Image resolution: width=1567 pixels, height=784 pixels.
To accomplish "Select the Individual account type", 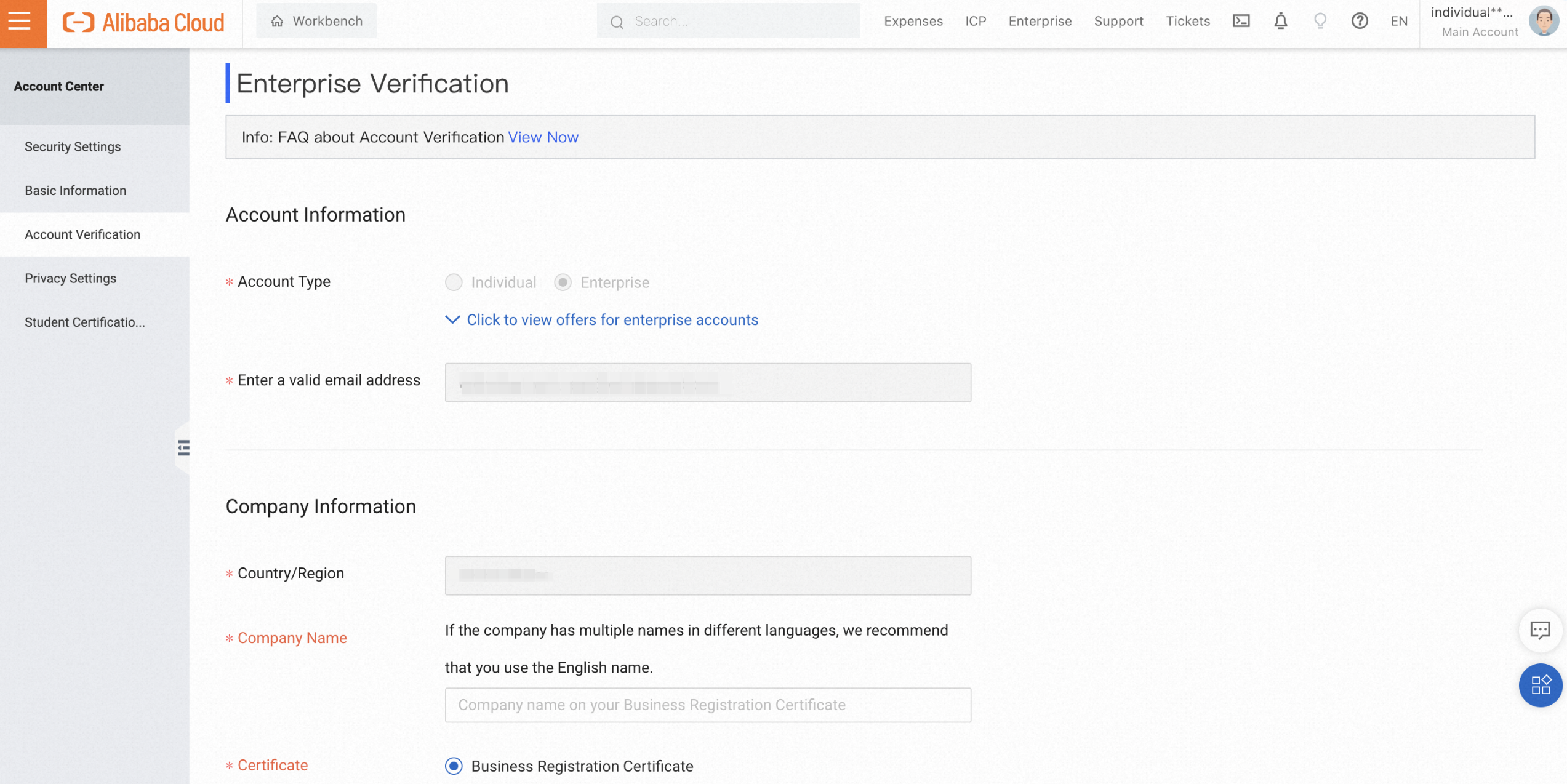I will (454, 282).
